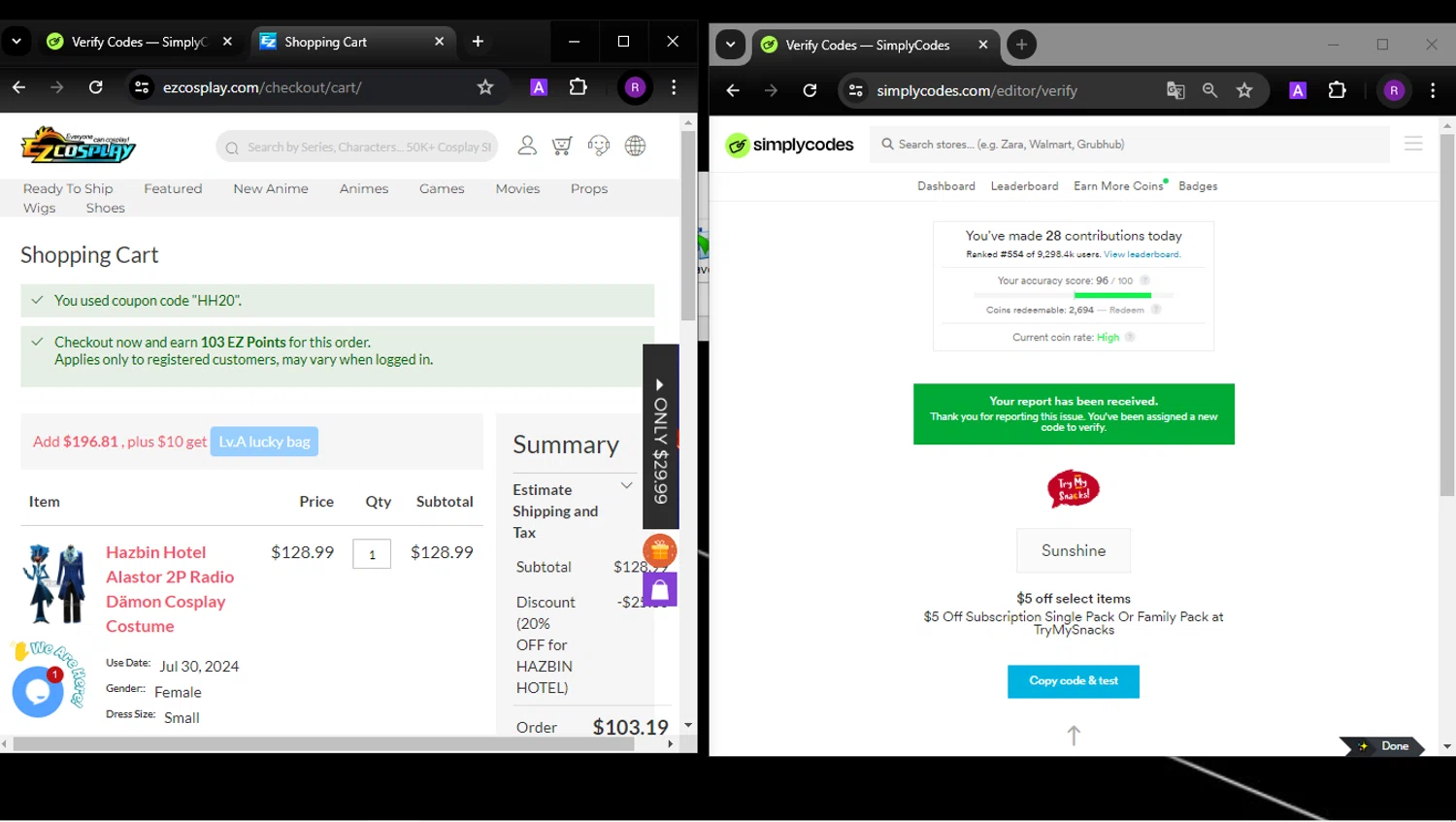Click the coin rate help icon

[1130, 337]
